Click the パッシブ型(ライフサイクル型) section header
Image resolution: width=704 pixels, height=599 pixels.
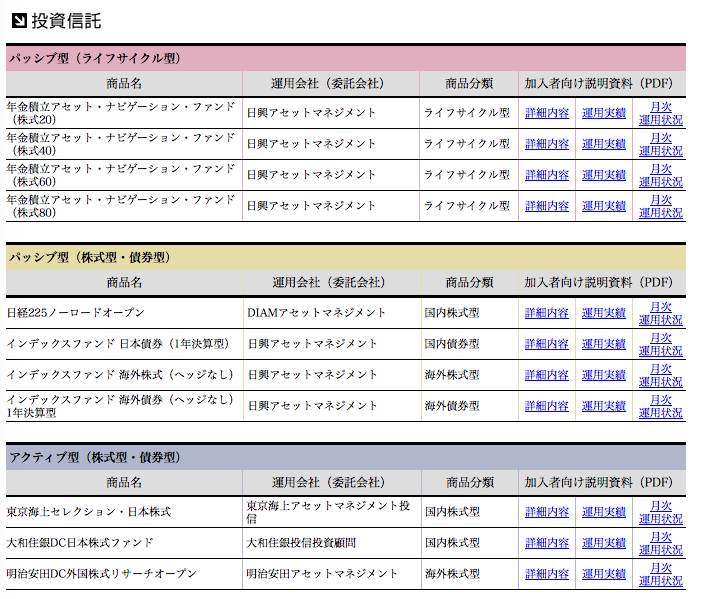(346, 58)
